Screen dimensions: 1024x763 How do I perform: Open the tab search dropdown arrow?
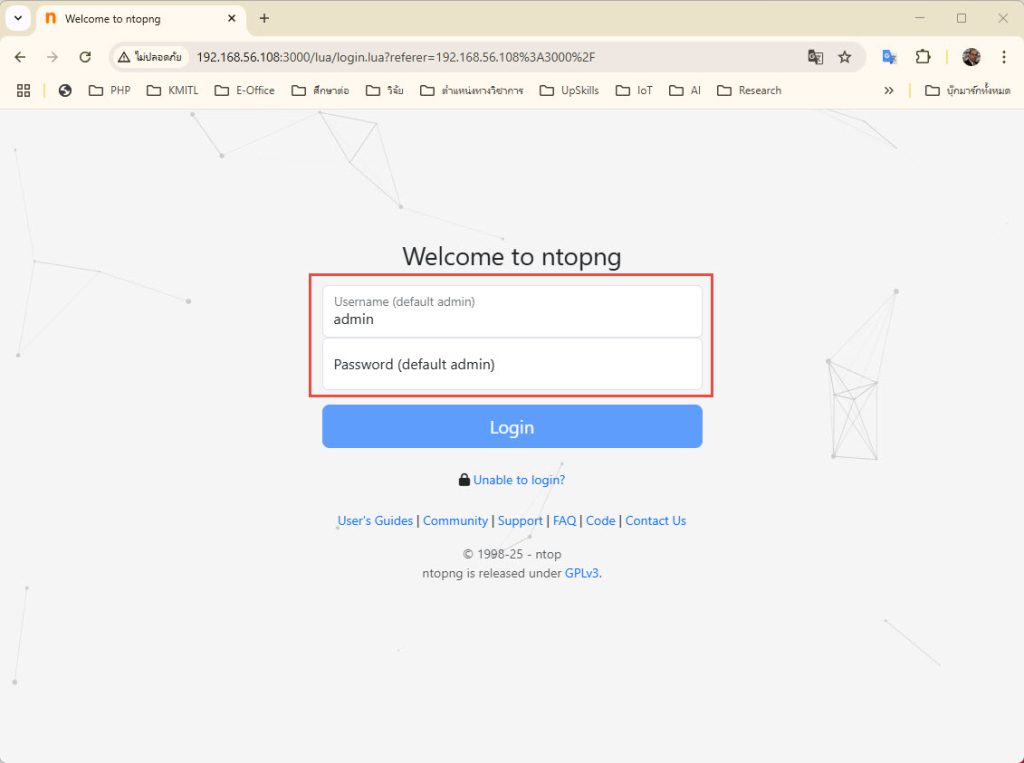coord(18,18)
